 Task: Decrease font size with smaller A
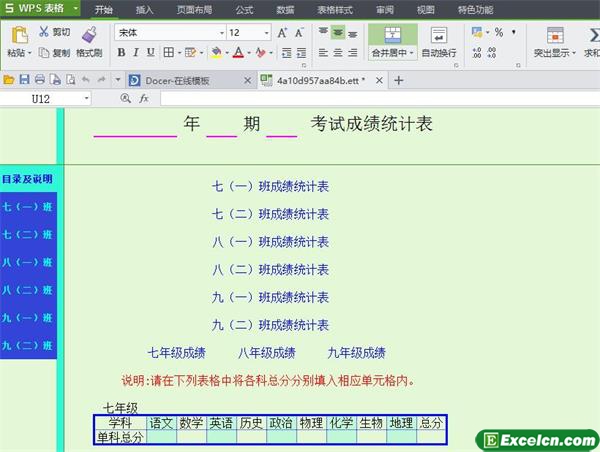pos(299,33)
